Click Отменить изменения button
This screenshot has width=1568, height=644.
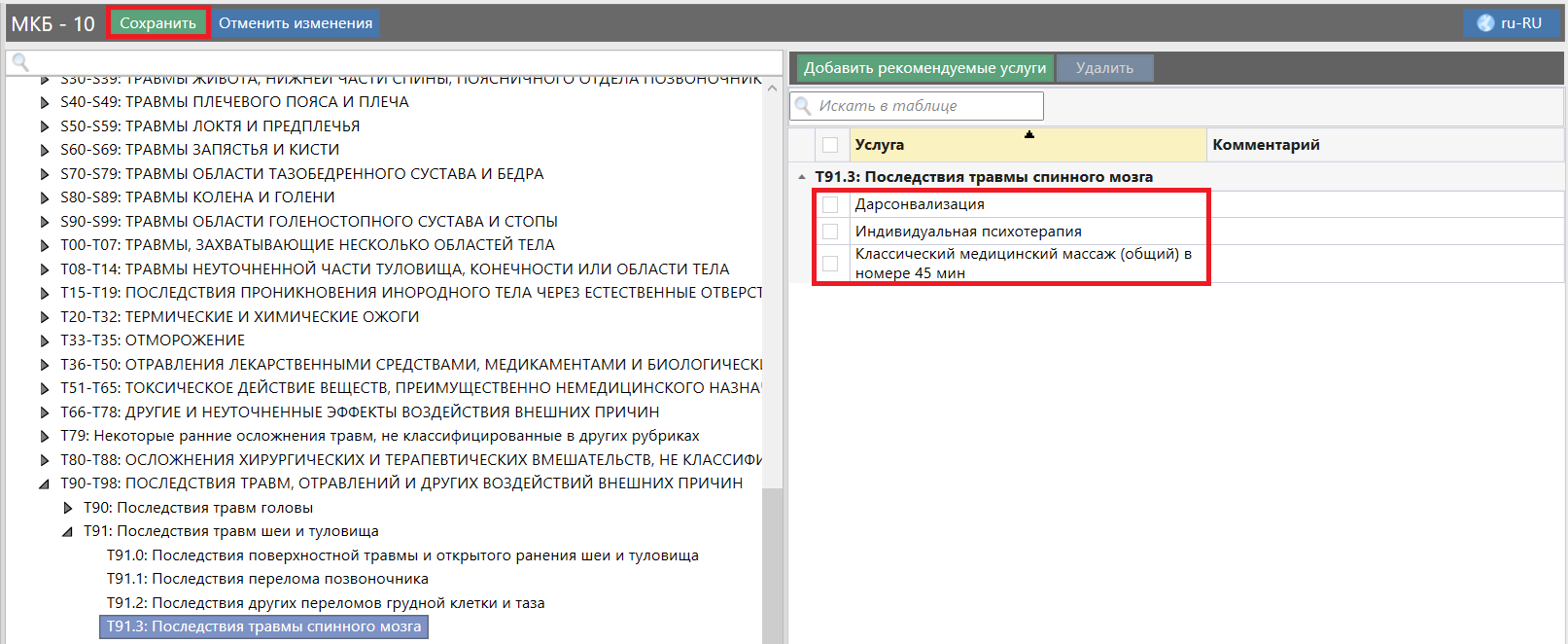296,23
